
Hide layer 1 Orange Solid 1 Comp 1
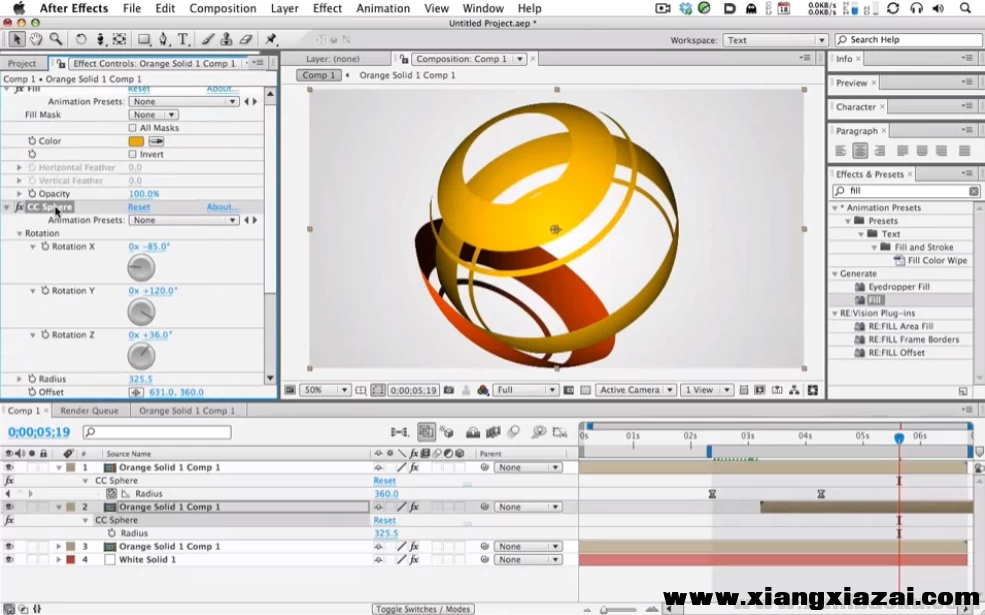[x=9, y=467]
